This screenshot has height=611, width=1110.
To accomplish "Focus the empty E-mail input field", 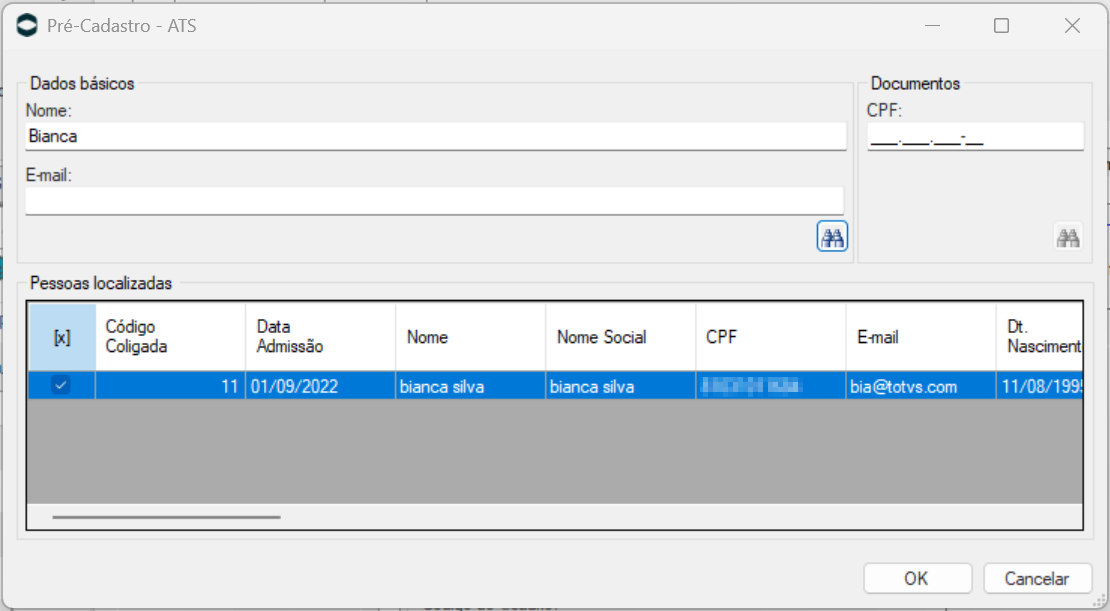I will tap(434, 201).
